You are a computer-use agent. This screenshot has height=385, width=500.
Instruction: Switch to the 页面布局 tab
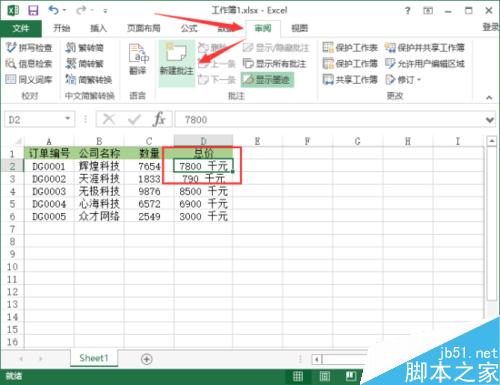[144, 28]
